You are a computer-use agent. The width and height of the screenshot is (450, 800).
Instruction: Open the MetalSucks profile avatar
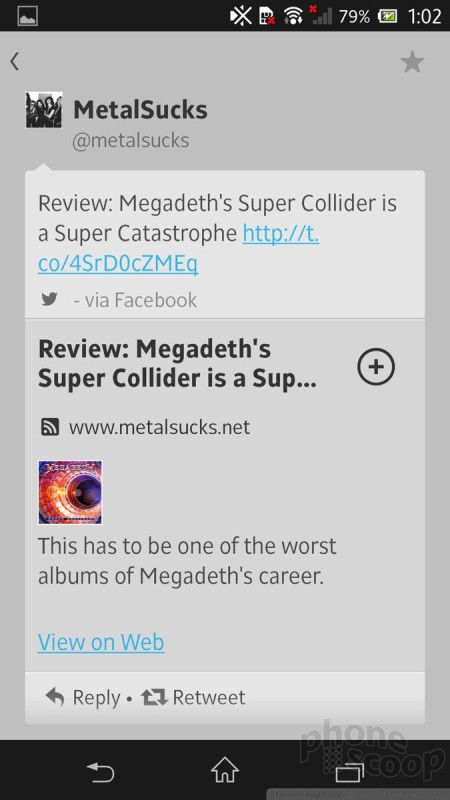(44, 110)
